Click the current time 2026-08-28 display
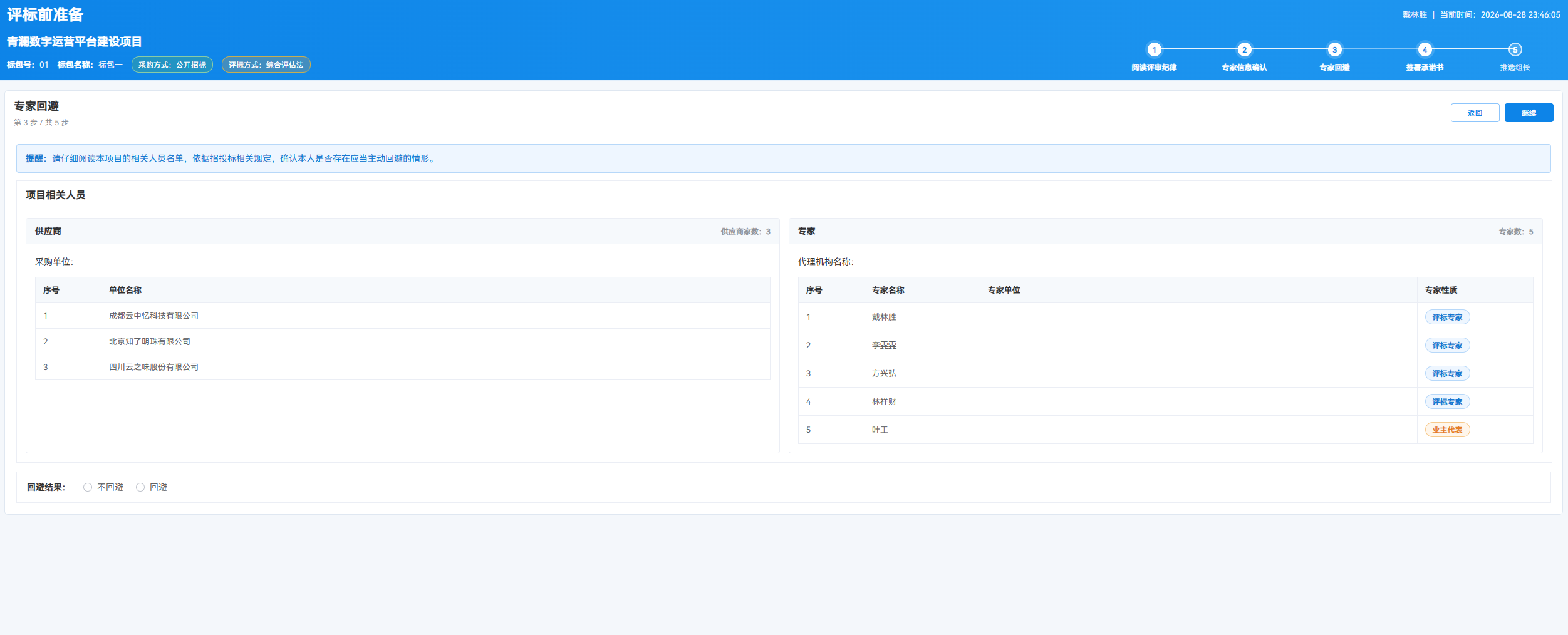Image resolution: width=1568 pixels, height=635 pixels. (1520, 14)
